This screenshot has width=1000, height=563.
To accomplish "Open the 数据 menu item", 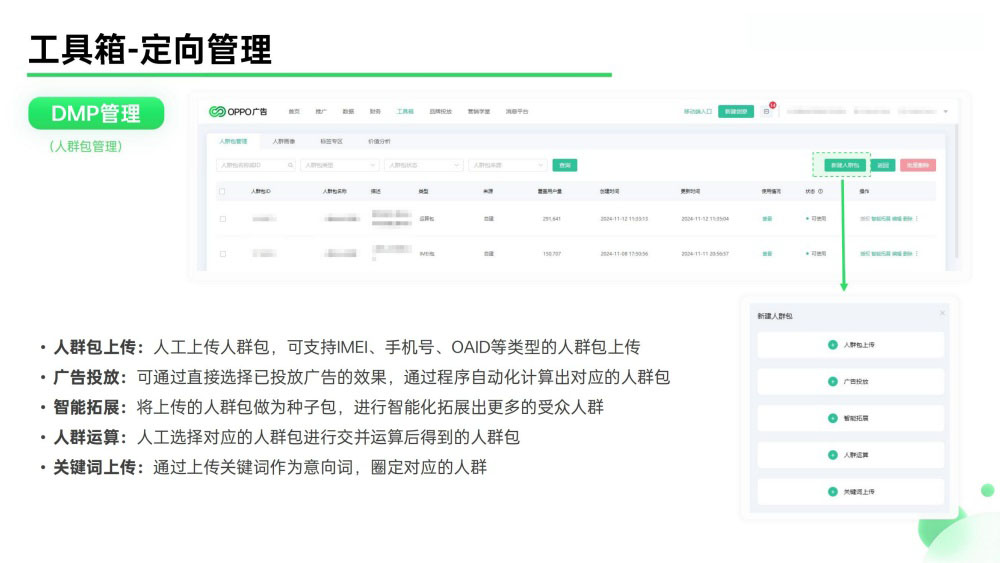I will tap(348, 112).
